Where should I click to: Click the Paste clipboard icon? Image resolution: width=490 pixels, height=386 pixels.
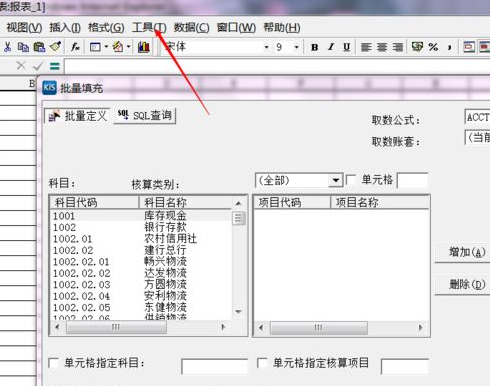[39, 47]
